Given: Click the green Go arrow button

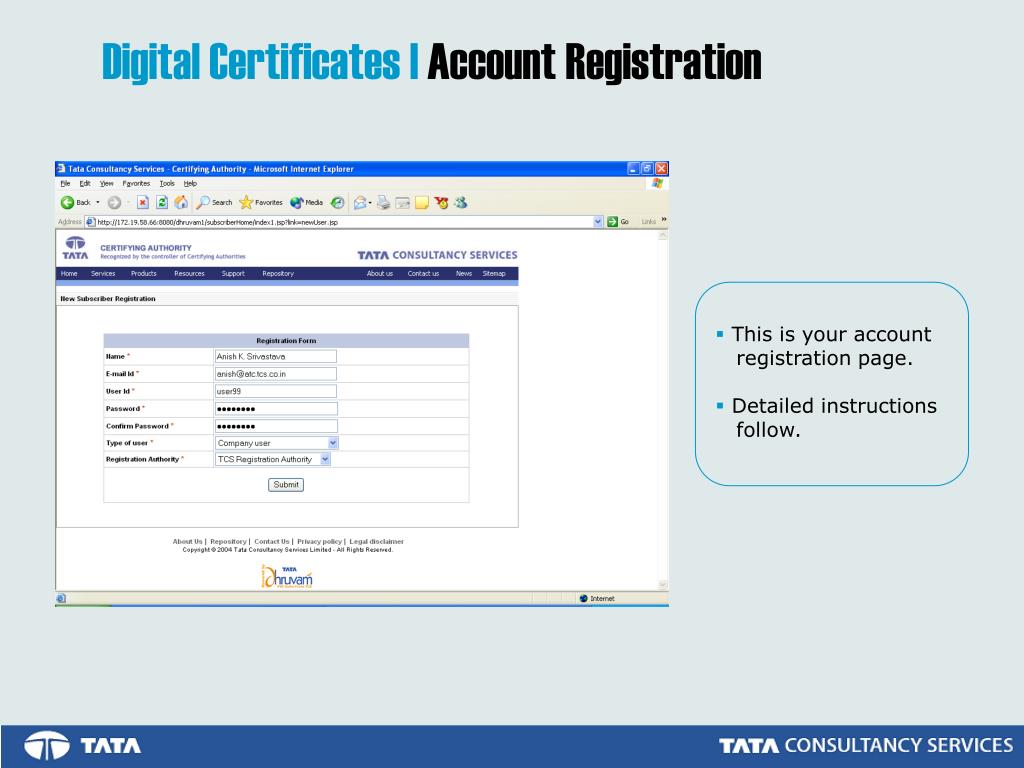Looking at the screenshot, I should [x=613, y=222].
